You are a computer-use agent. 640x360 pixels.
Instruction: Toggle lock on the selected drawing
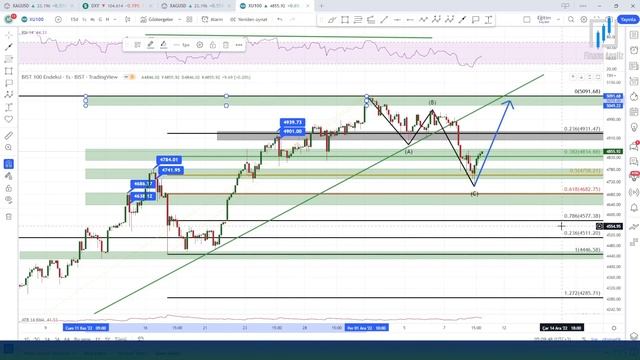point(213,45)
